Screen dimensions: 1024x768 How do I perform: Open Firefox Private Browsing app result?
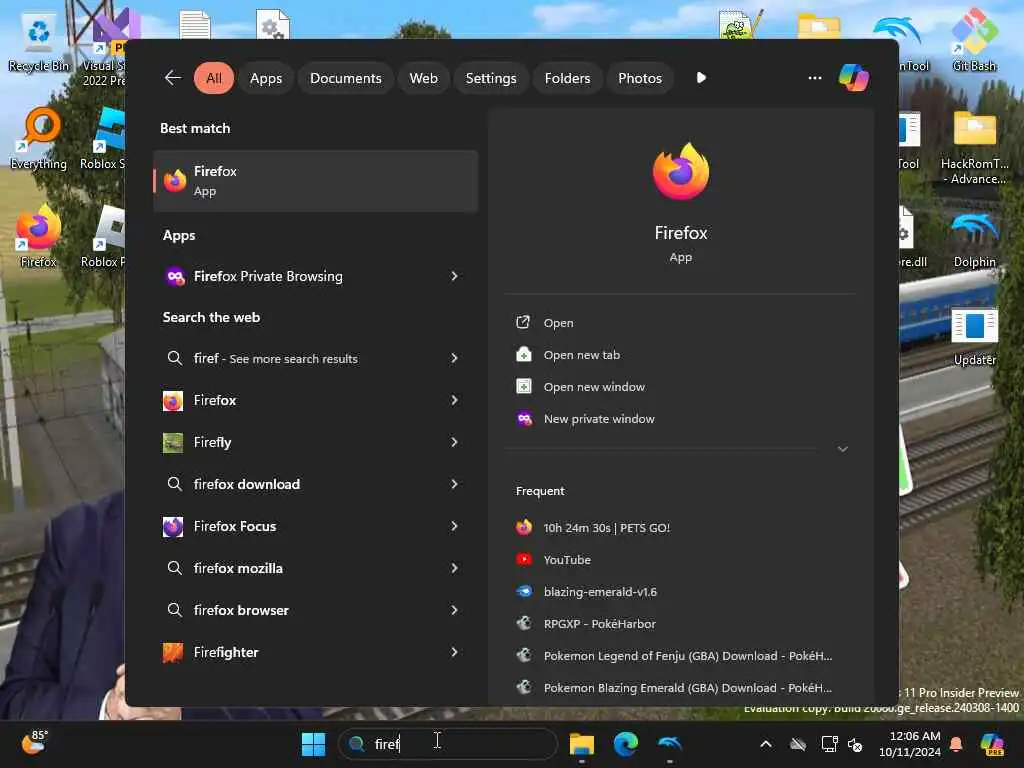315,276
